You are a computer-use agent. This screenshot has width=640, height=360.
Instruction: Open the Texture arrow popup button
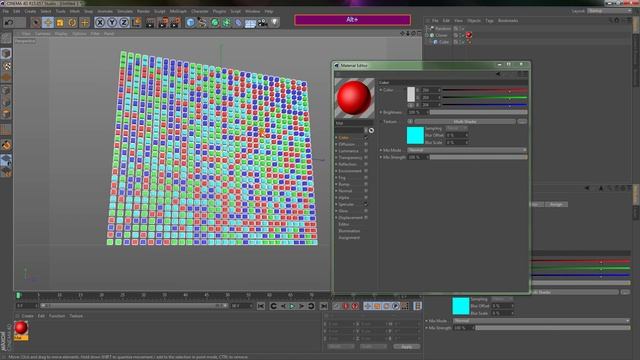(x=410, y=122)
